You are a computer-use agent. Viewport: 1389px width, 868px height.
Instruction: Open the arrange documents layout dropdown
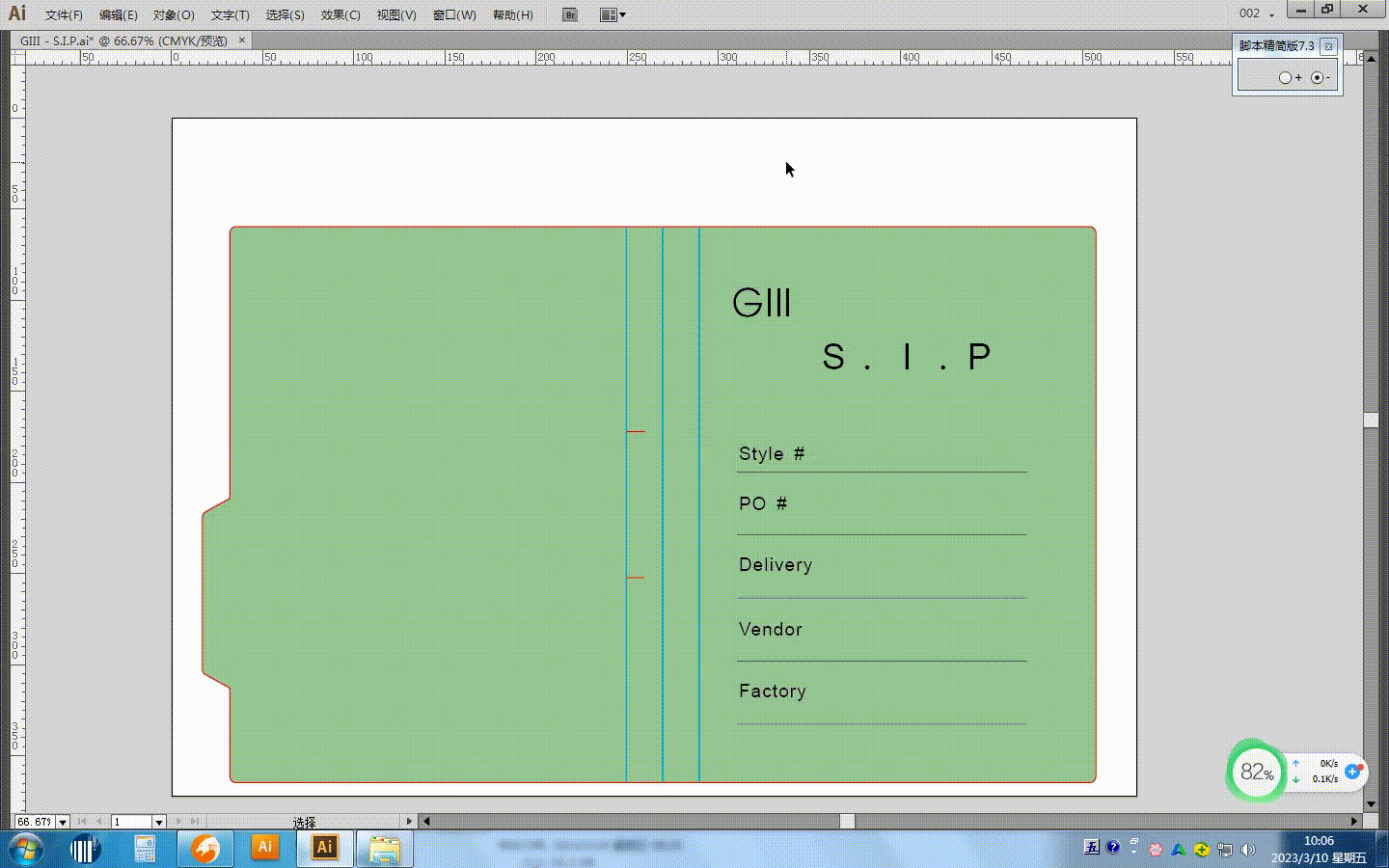tap(613, 14)
